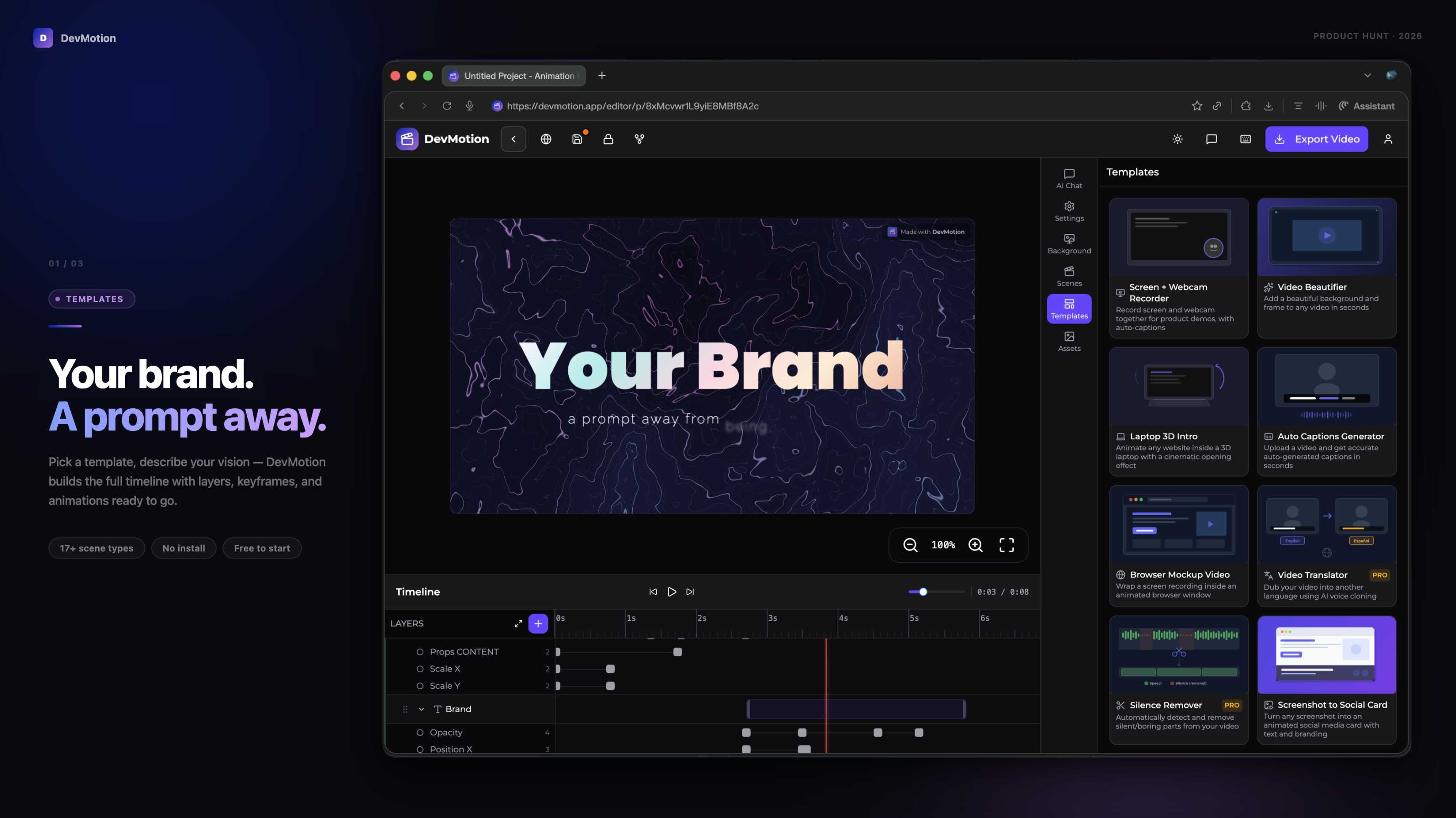1456x818 pixels.
Task: Open the version branching icon in the toolbar
Action: coord(639,139)
